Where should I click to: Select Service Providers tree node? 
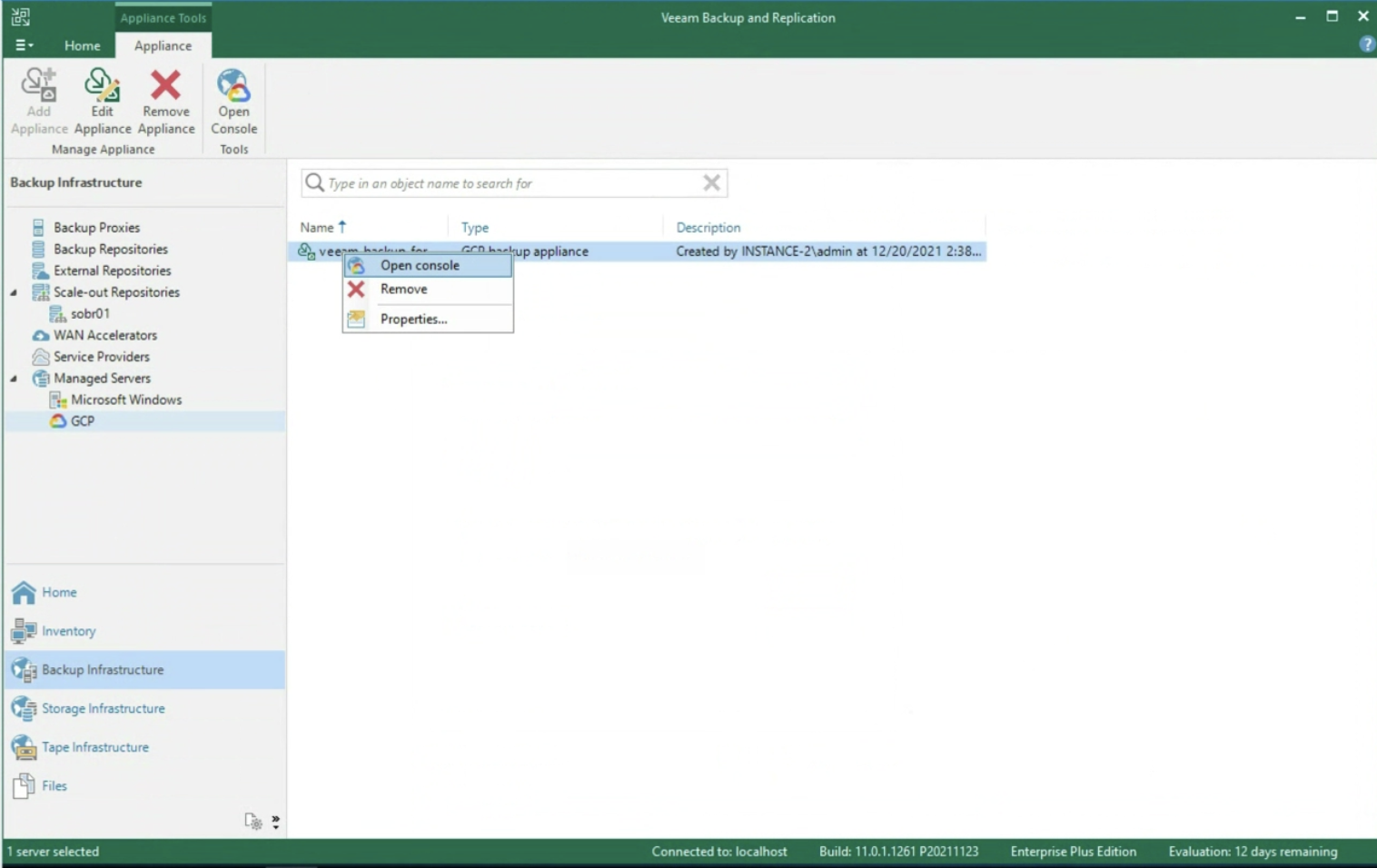click(101, 357)
